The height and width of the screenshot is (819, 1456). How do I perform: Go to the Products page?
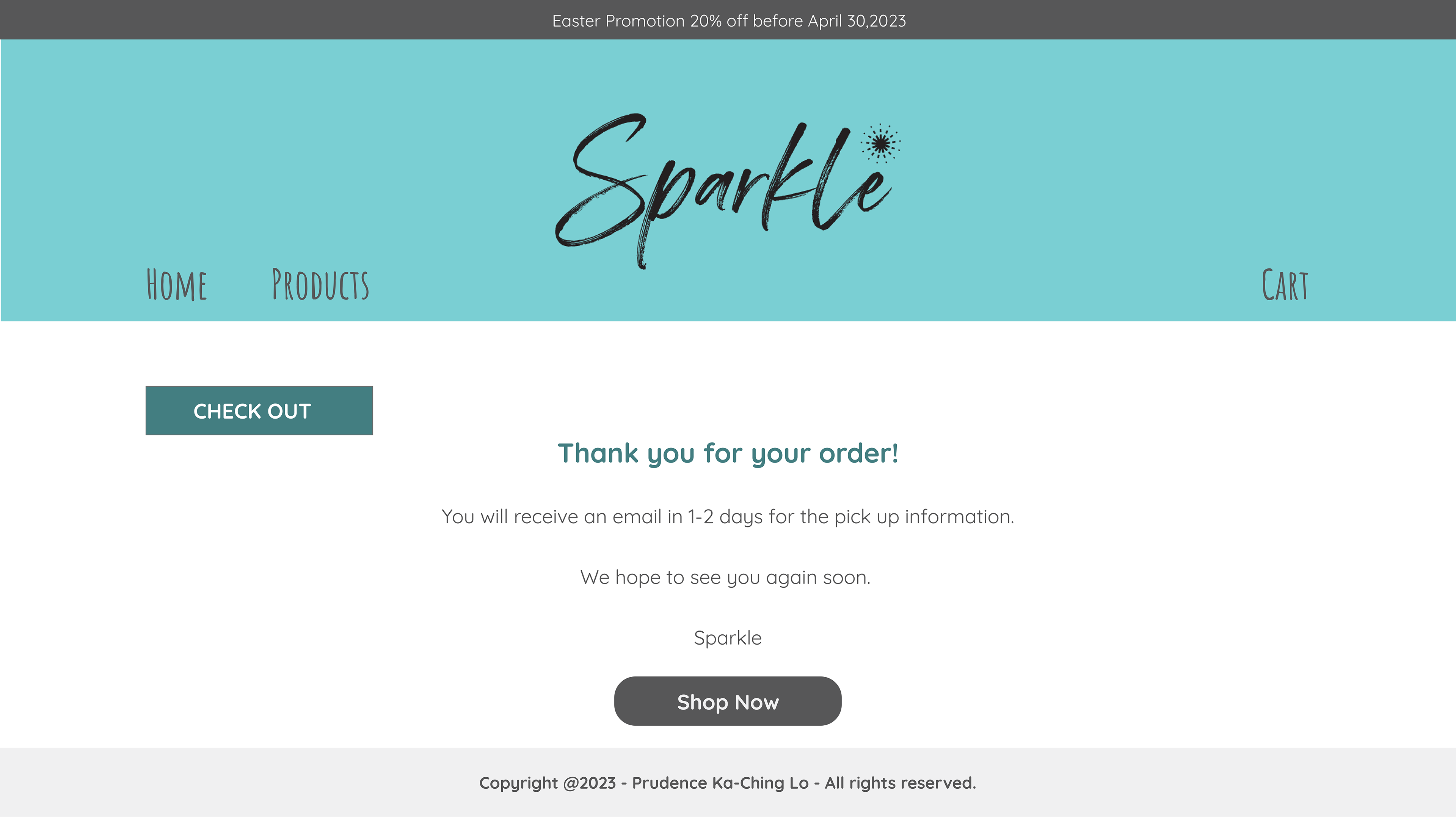tap(320, 284)
